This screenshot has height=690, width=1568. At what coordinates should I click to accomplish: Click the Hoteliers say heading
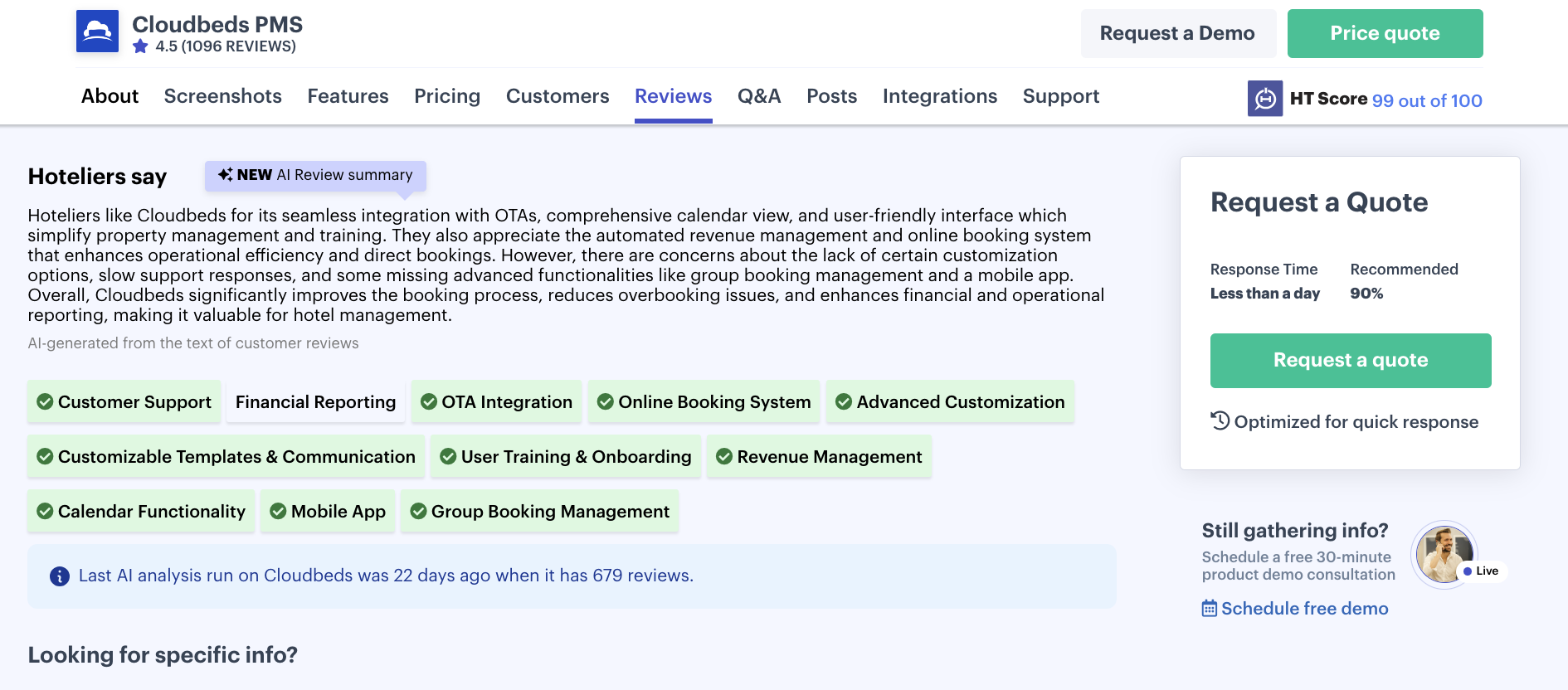pos(97,177)
